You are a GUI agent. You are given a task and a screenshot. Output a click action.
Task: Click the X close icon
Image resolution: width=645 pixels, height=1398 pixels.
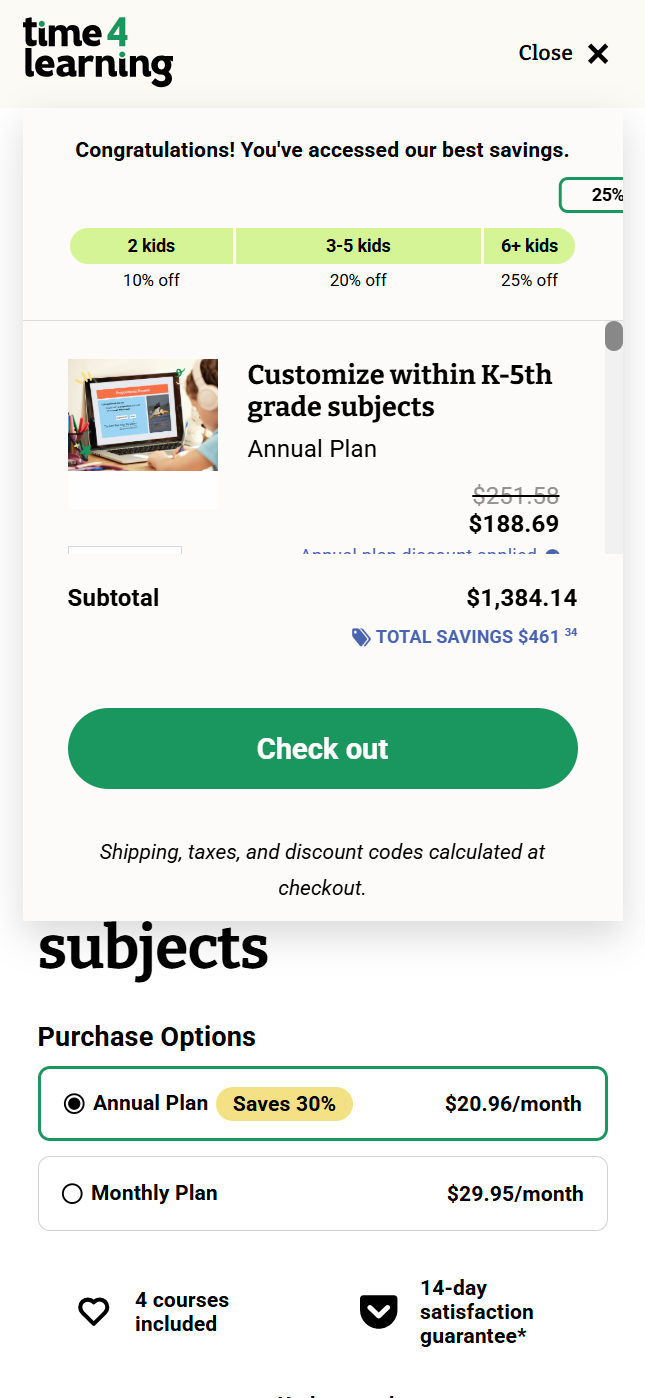point(598,54)
